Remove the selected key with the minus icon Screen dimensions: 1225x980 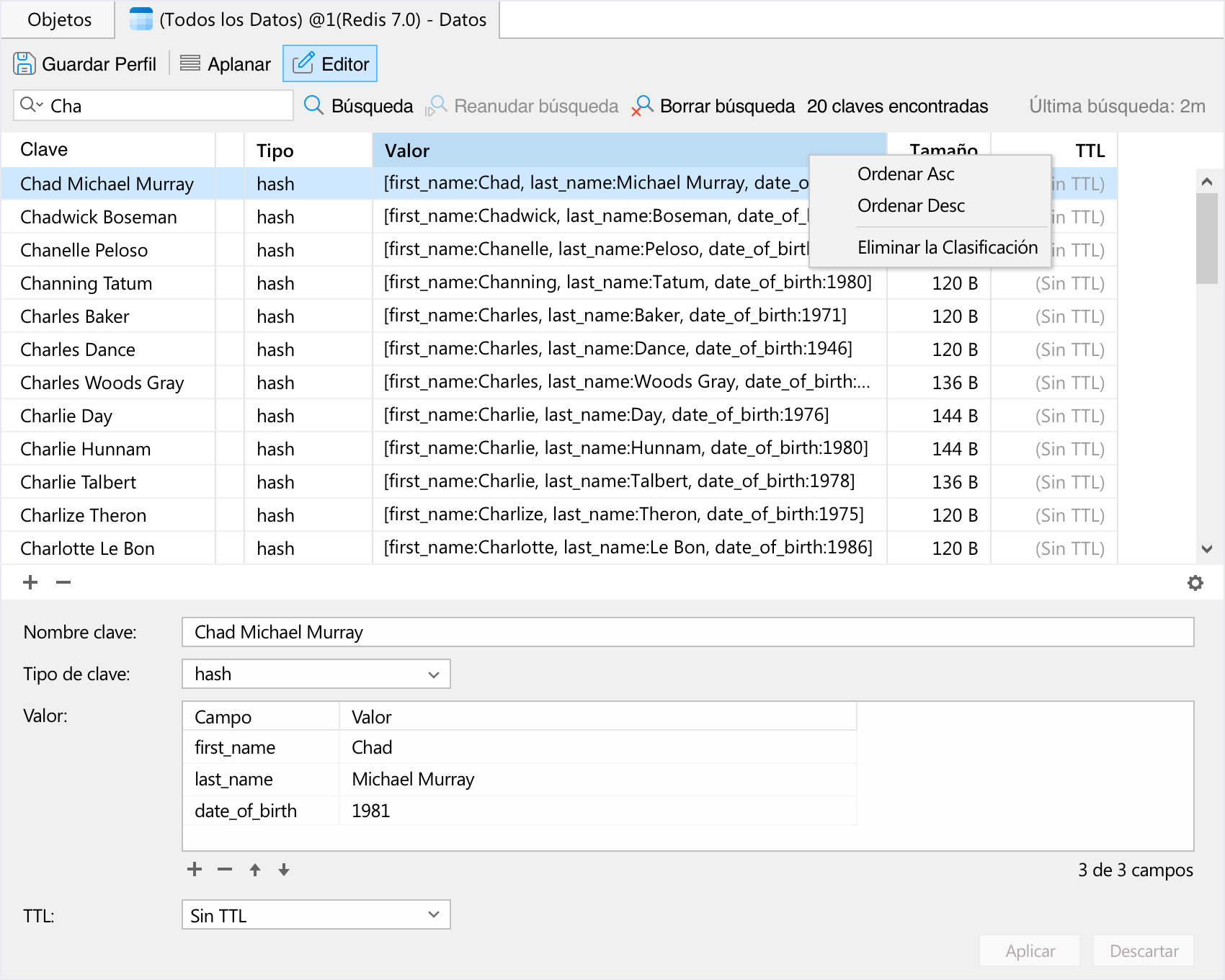[63, 582]
